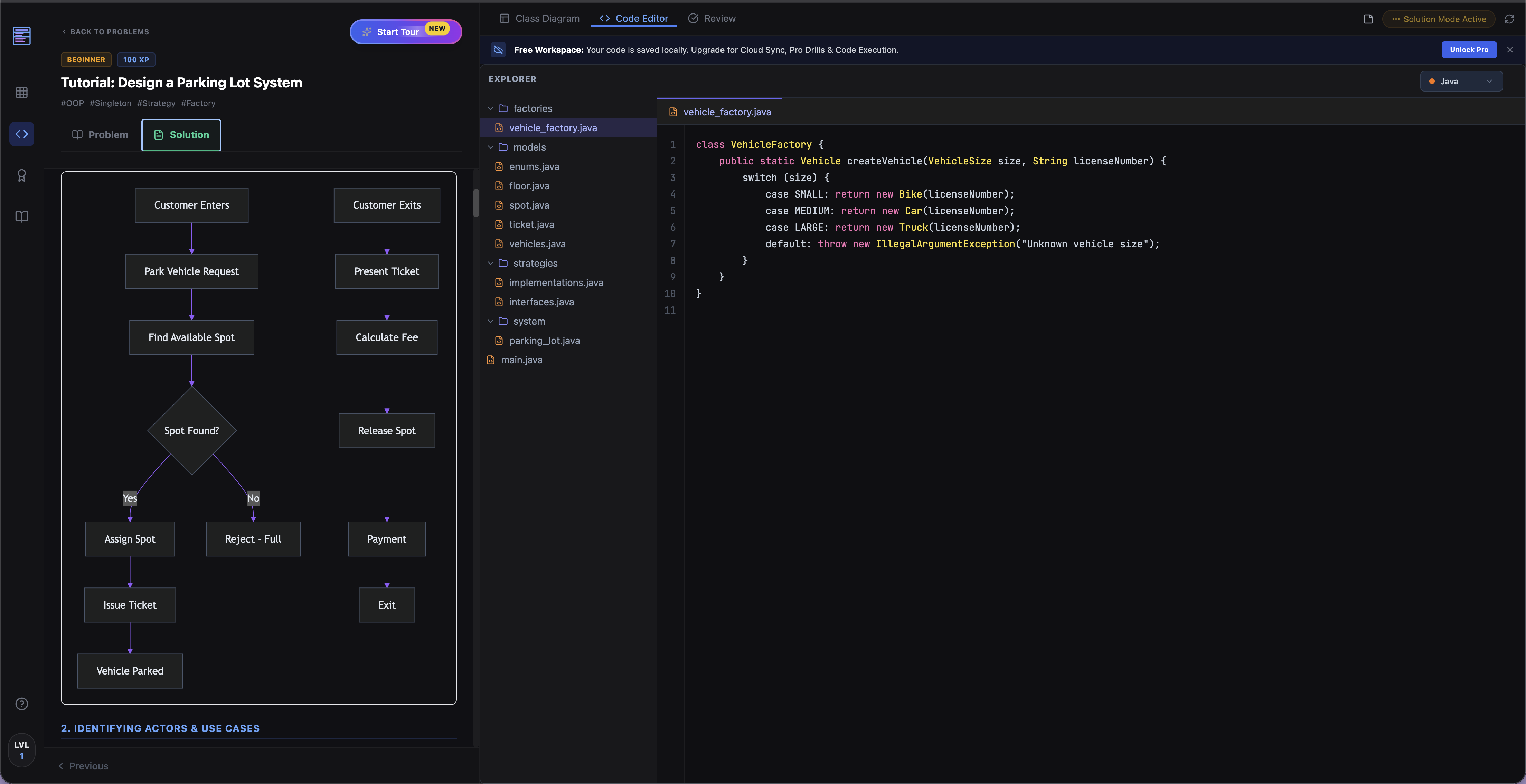Dismiss the Free Workspace banner
1526x784 pixels.
point(1509,50)
